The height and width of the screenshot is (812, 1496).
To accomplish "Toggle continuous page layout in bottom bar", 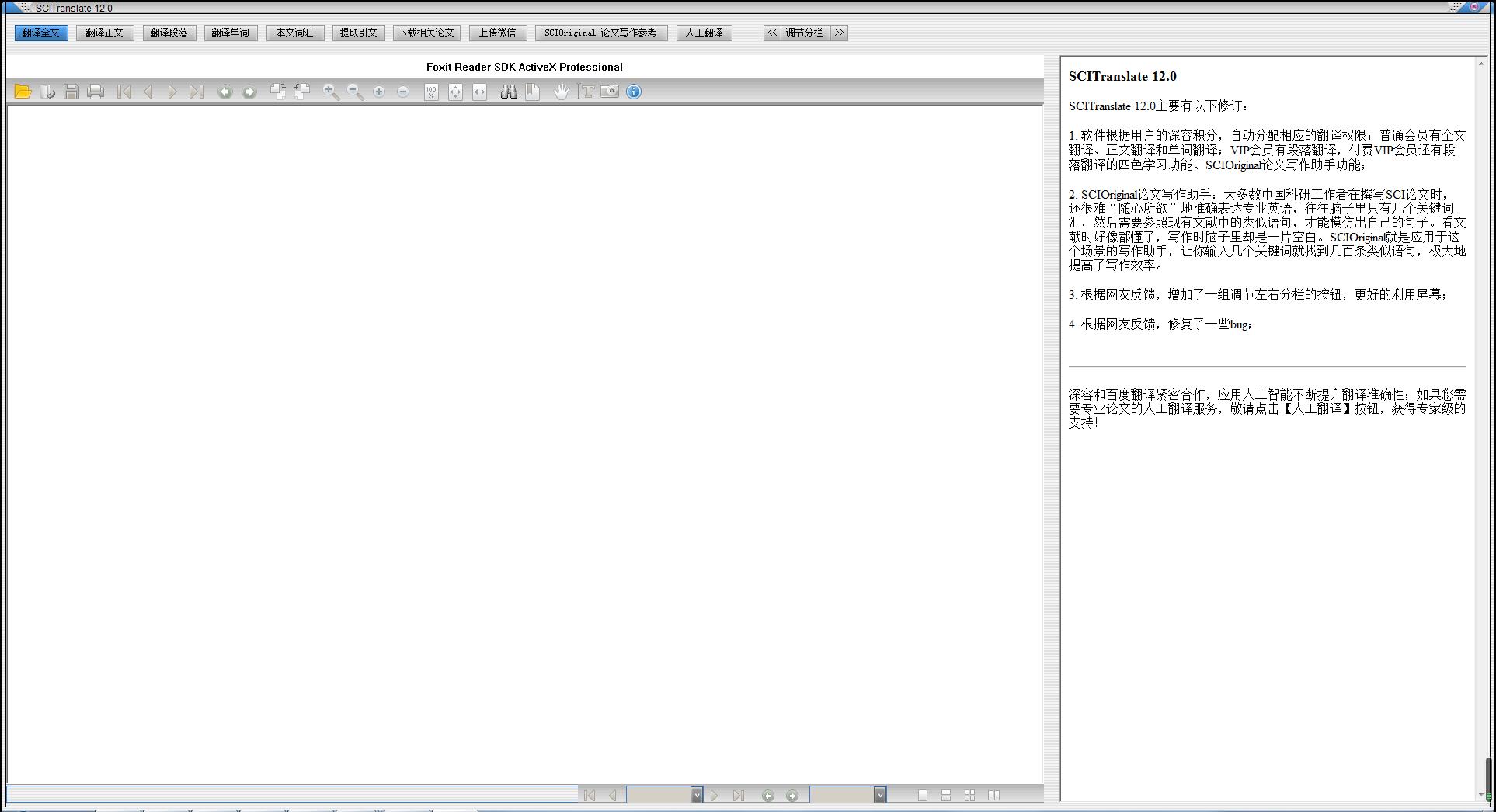I will [946, 795].
